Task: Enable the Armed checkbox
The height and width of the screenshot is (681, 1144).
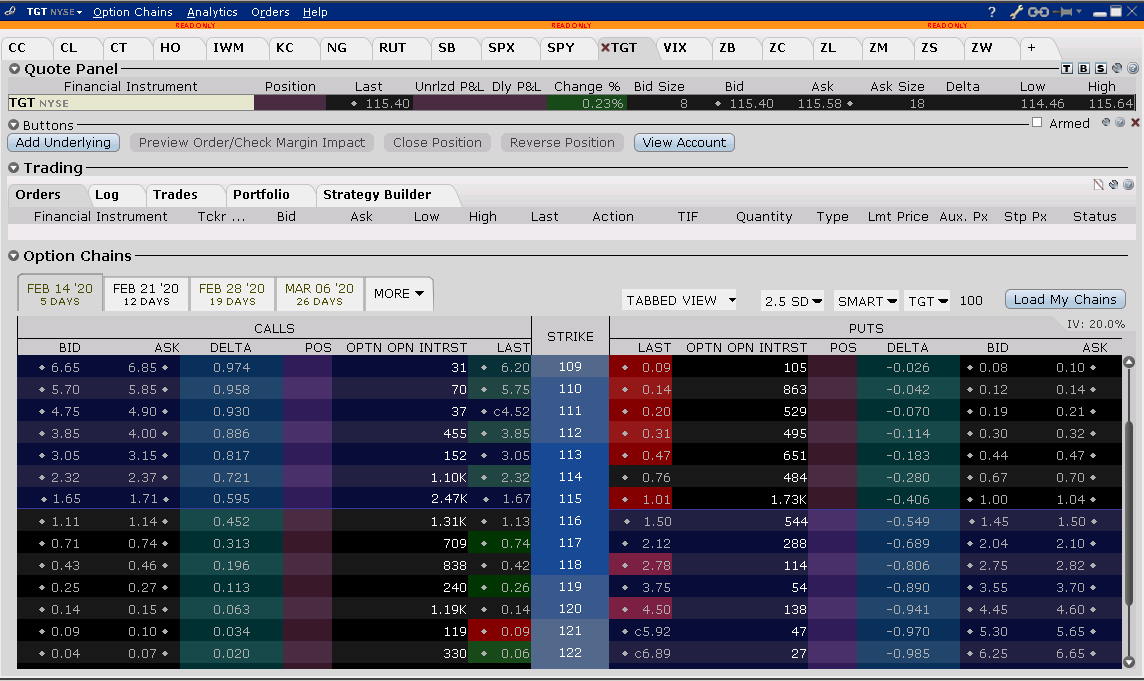Action: click(1037, 123)
